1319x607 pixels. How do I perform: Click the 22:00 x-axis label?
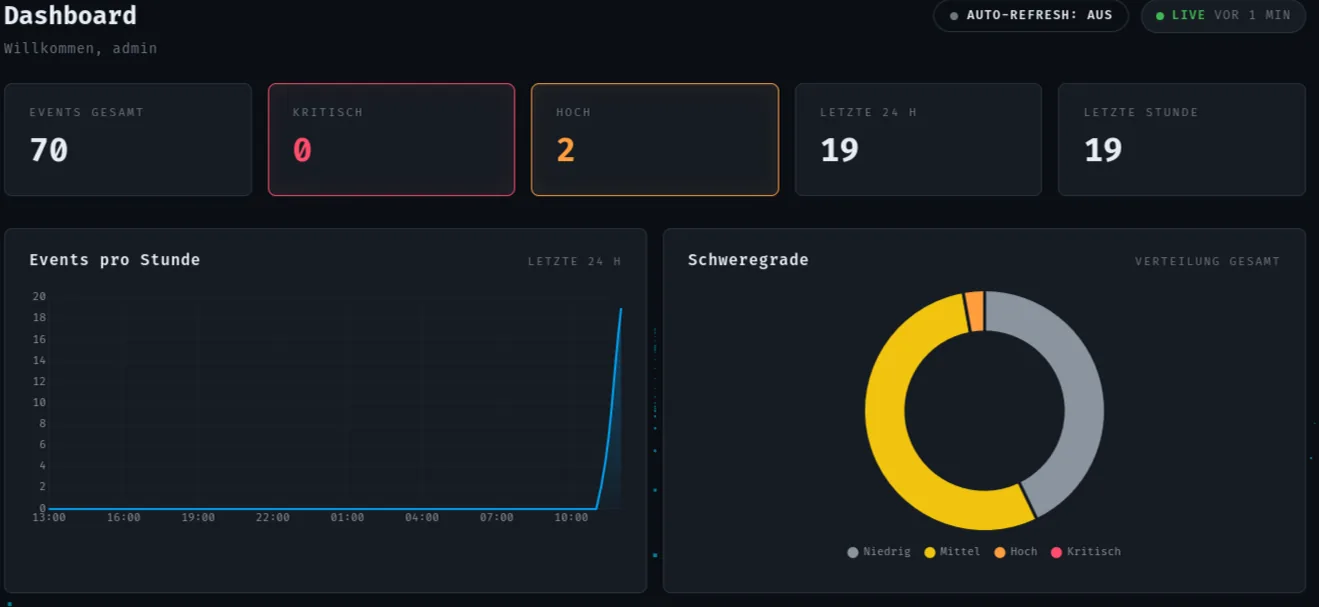[x=273, y=518]
